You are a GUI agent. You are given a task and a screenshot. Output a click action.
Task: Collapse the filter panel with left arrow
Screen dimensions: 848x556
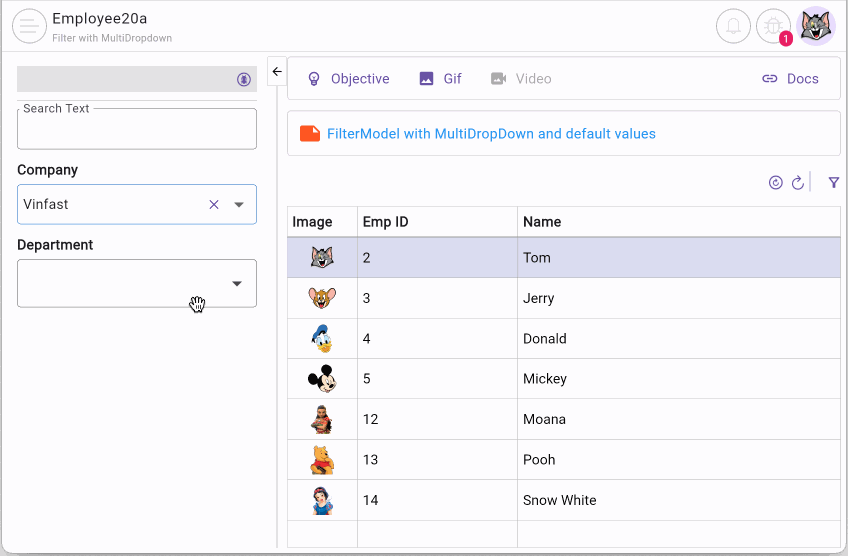tap(277, 72)
